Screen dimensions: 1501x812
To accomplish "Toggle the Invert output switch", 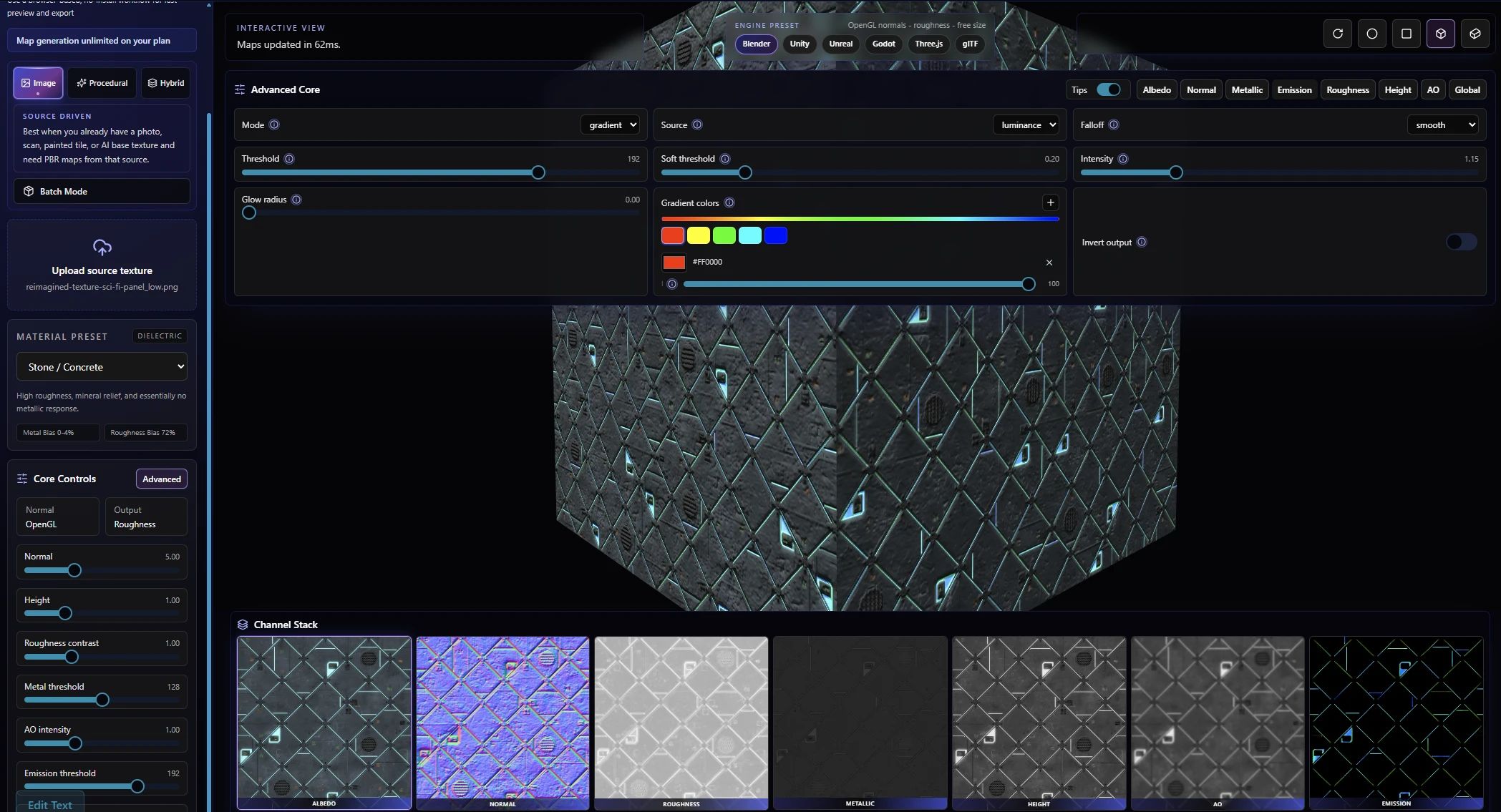I will [1461, 242].
